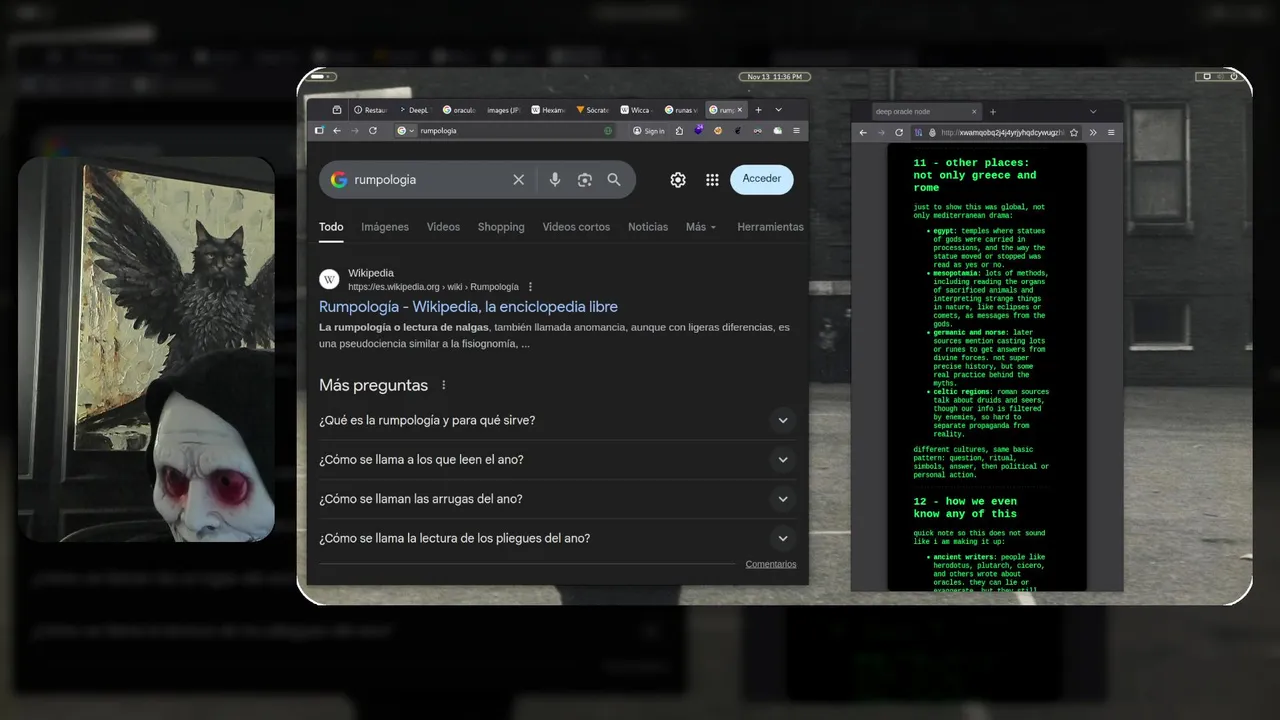Open the Nov 13 clock in top bar
Image resolution: width=1280 pixels, height=720 pixels.
774,77
